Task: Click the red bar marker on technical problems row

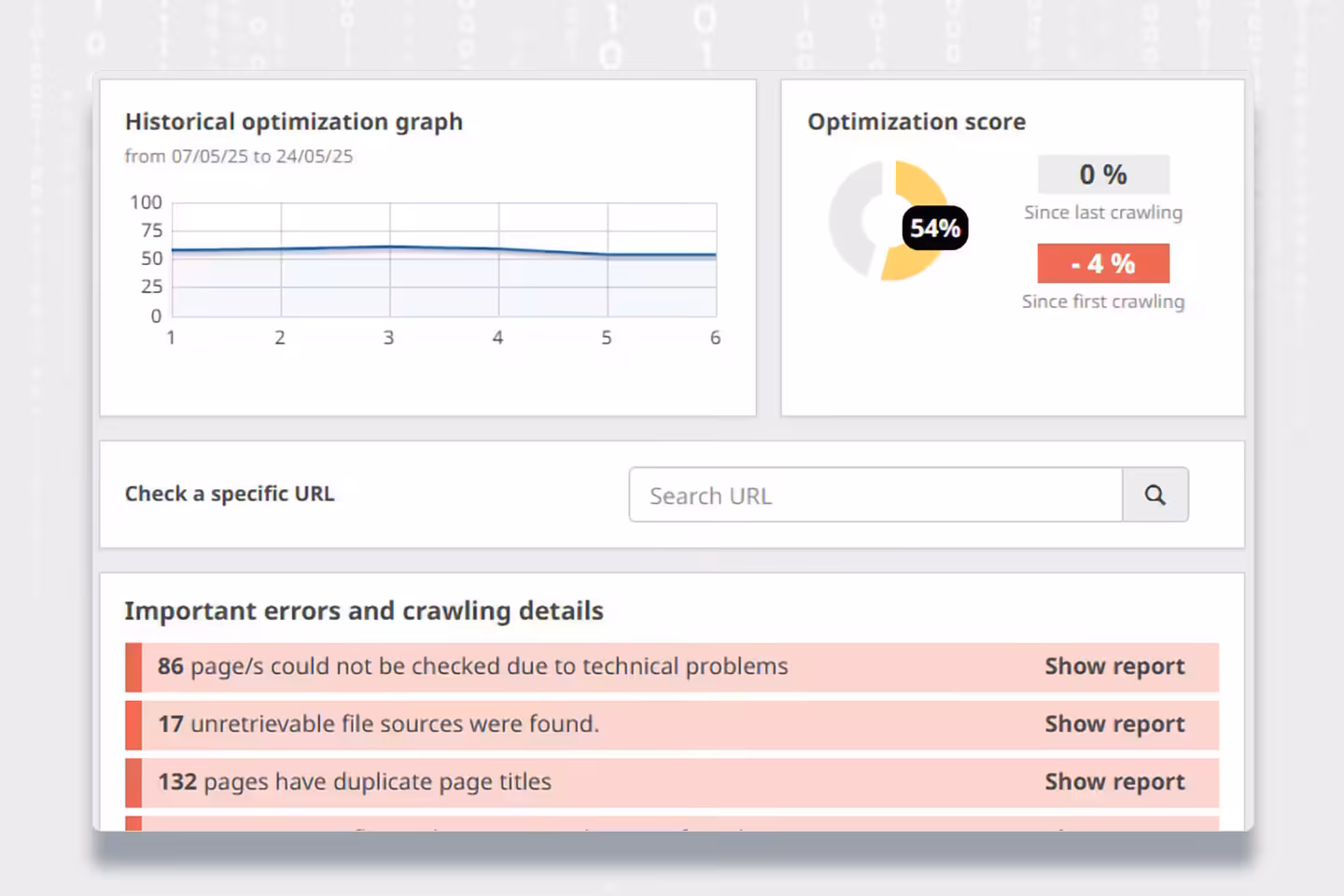Action: 132,666
